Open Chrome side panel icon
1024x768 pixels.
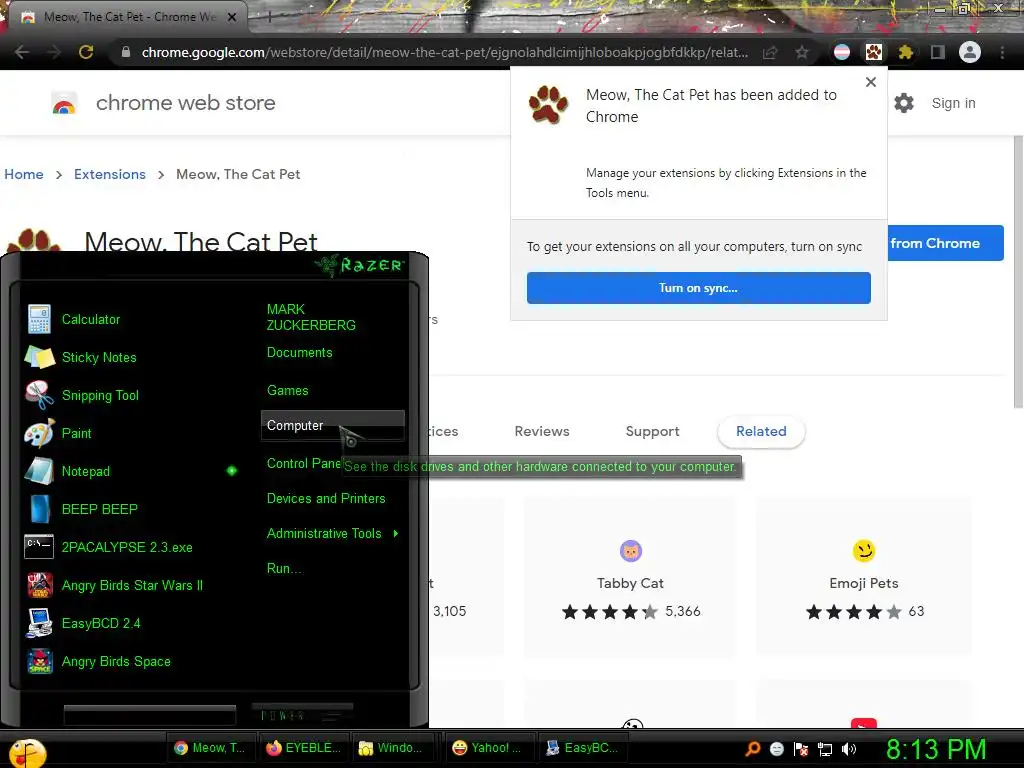click(x=938, y=52)
